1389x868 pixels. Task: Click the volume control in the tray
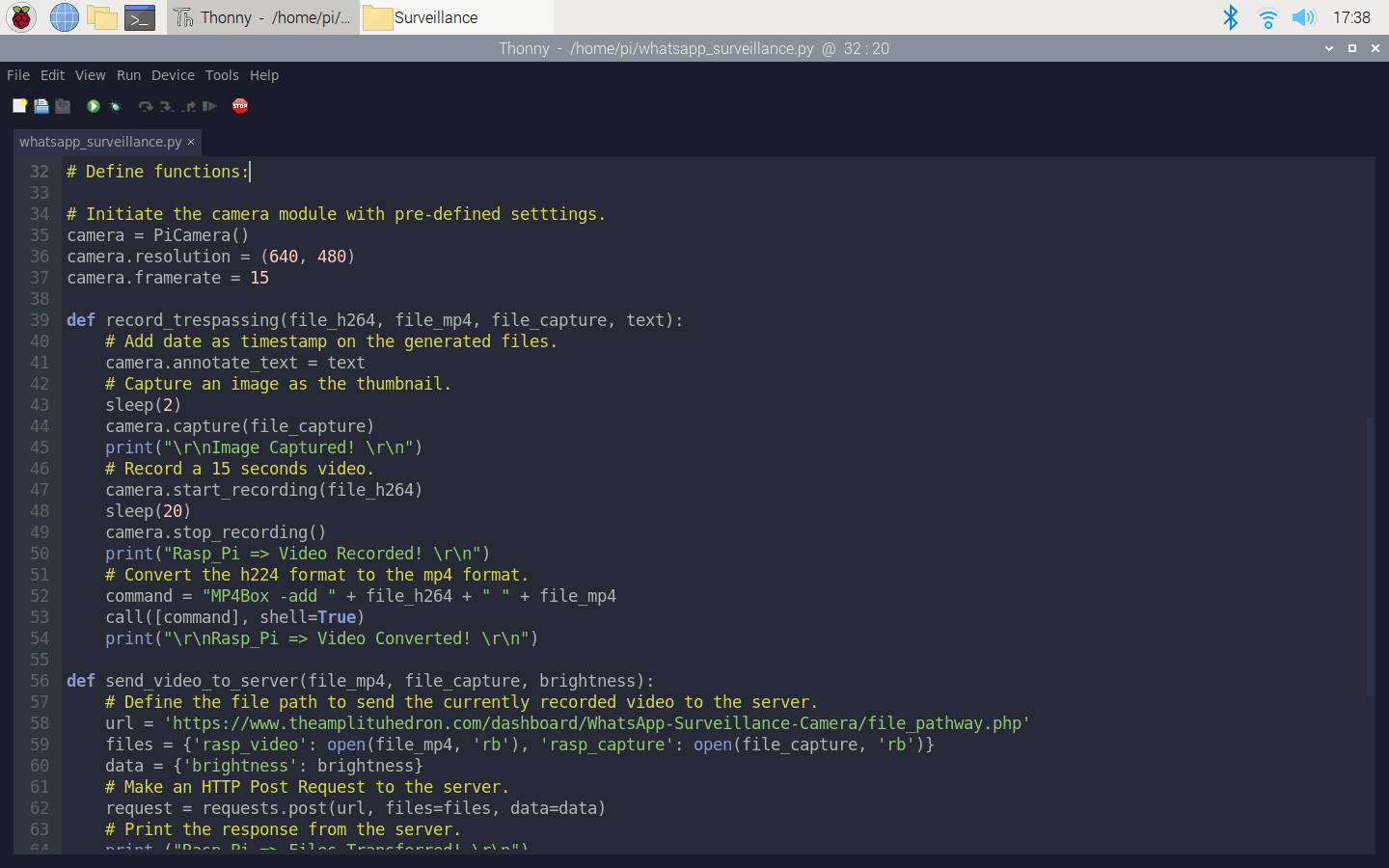coord(1304,16)
